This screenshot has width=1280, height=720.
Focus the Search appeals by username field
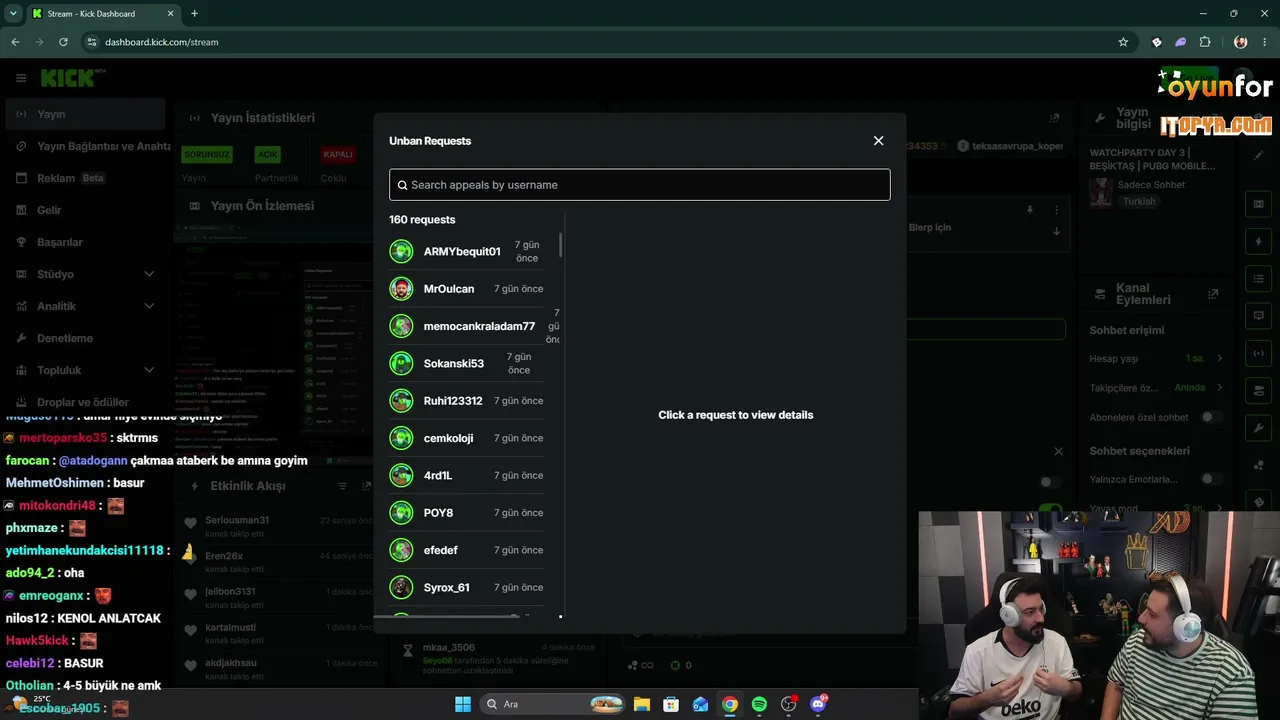click(640, 185)
